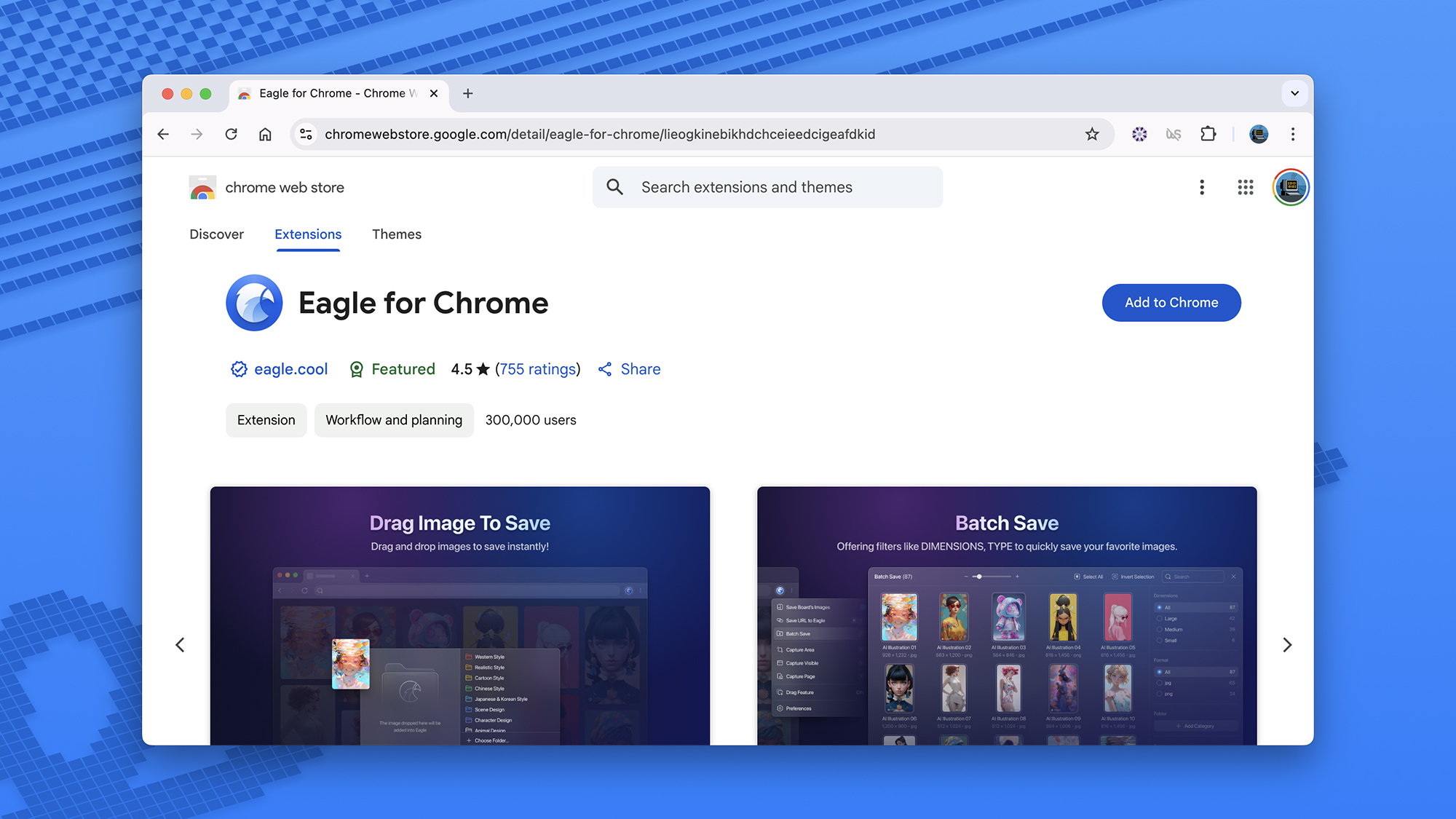Reload the current page
This screenshot has width=1456, height=819.
[x=231, y=134]
